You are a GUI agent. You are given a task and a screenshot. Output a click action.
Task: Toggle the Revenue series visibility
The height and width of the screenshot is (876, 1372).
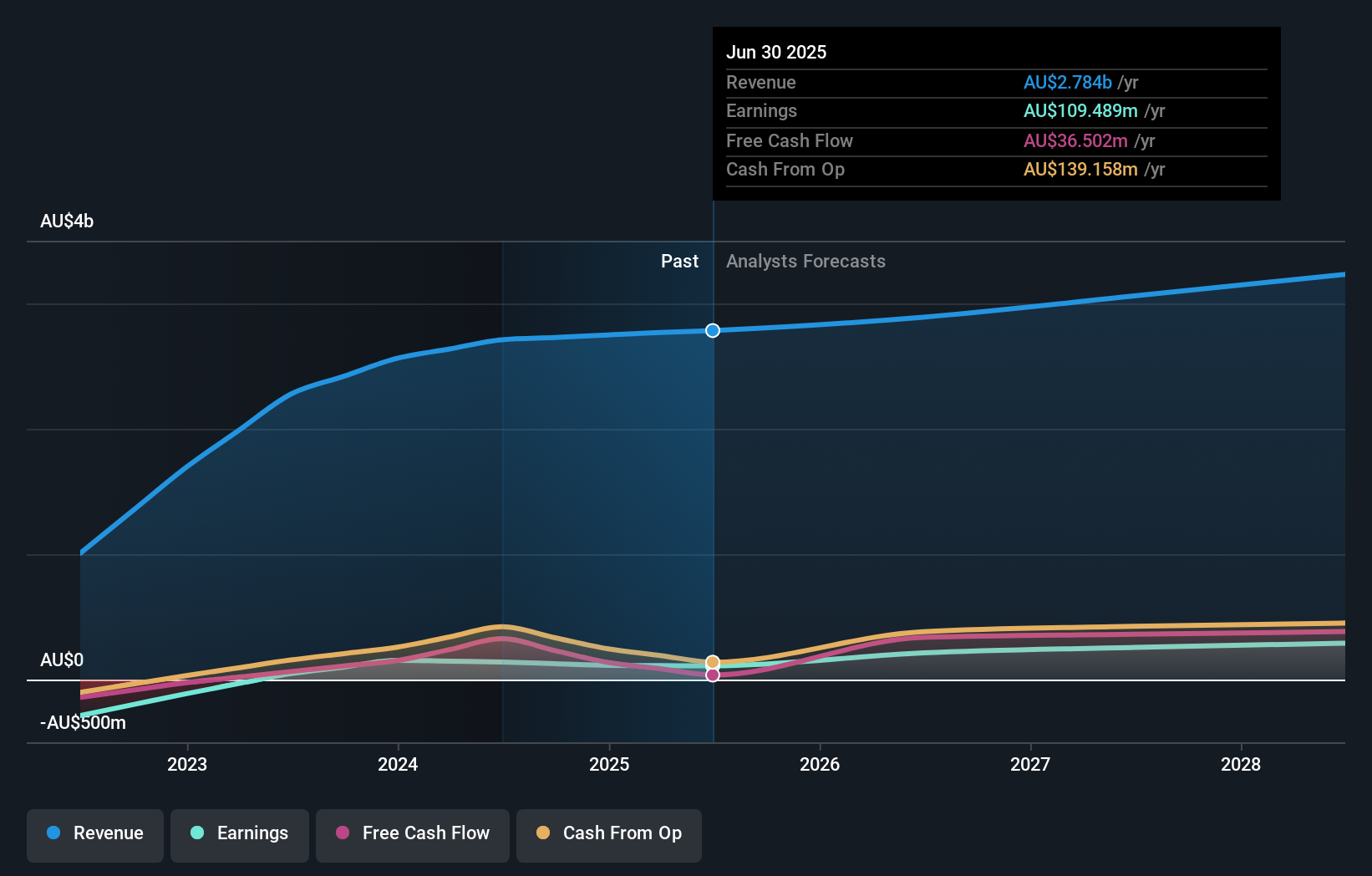pos(94,833)
